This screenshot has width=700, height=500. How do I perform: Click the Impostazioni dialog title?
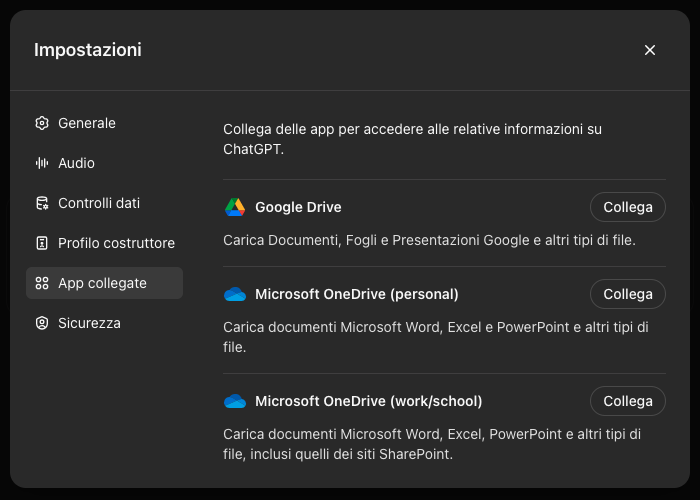tap(88, 50)
